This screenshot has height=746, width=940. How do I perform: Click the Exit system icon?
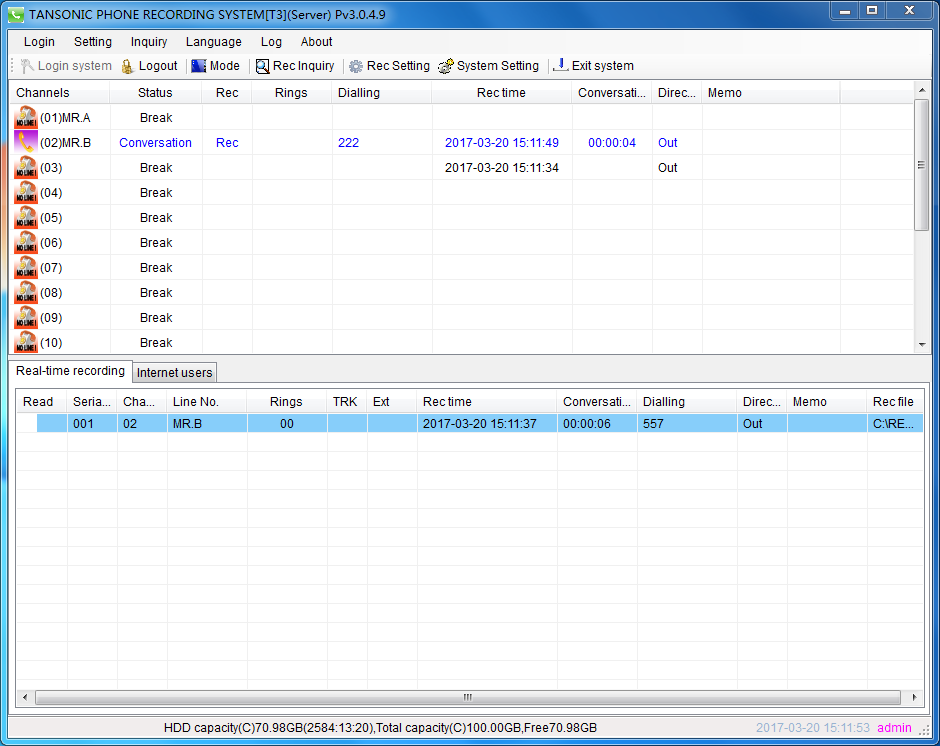coord(561,66)
